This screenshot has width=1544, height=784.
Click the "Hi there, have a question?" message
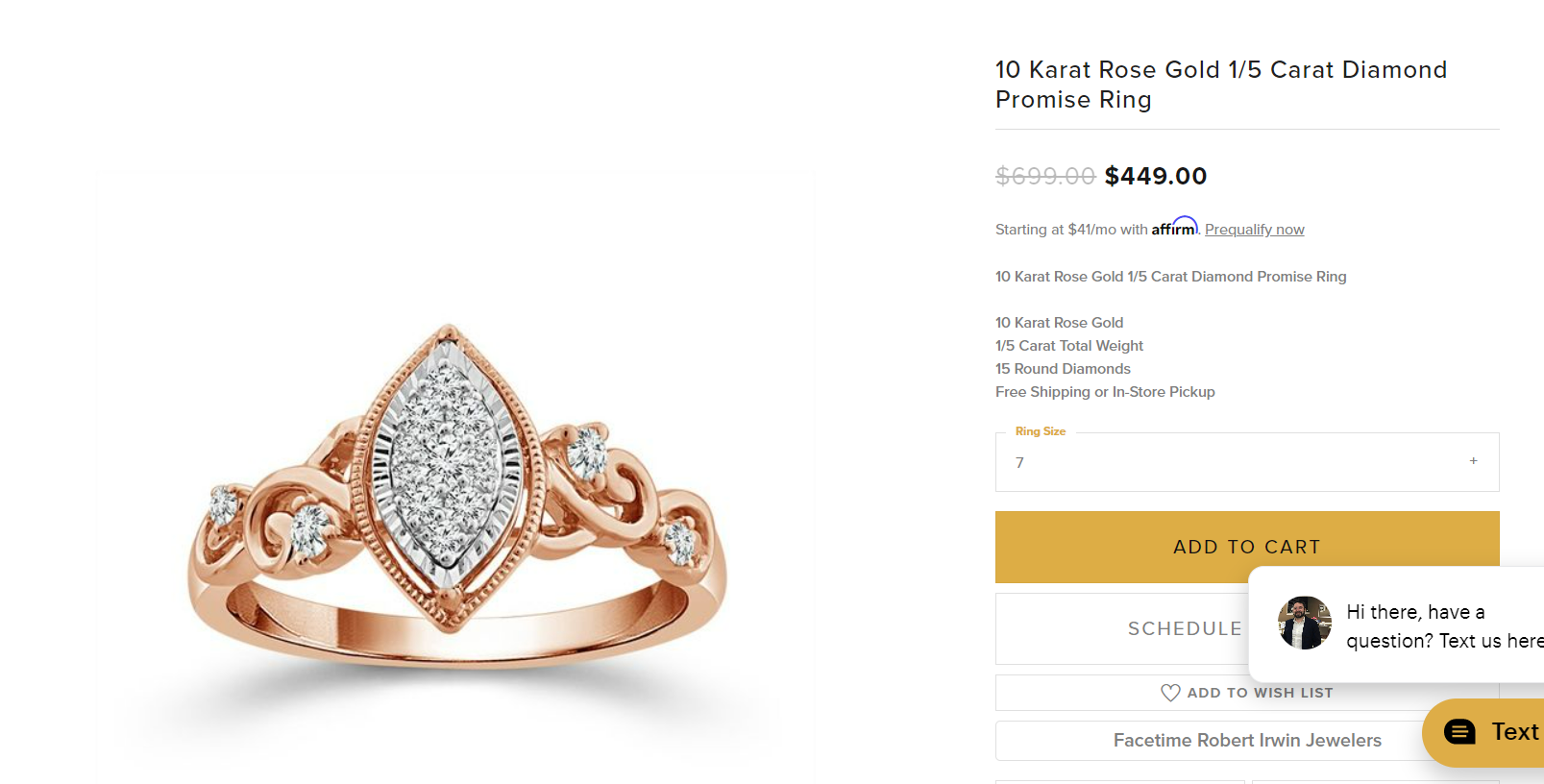[1443, 626]
